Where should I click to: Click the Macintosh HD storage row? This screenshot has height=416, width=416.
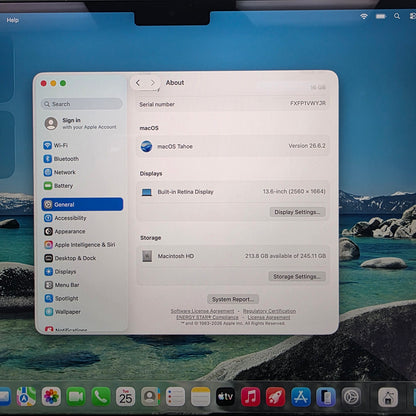click(x=233, y=256)
